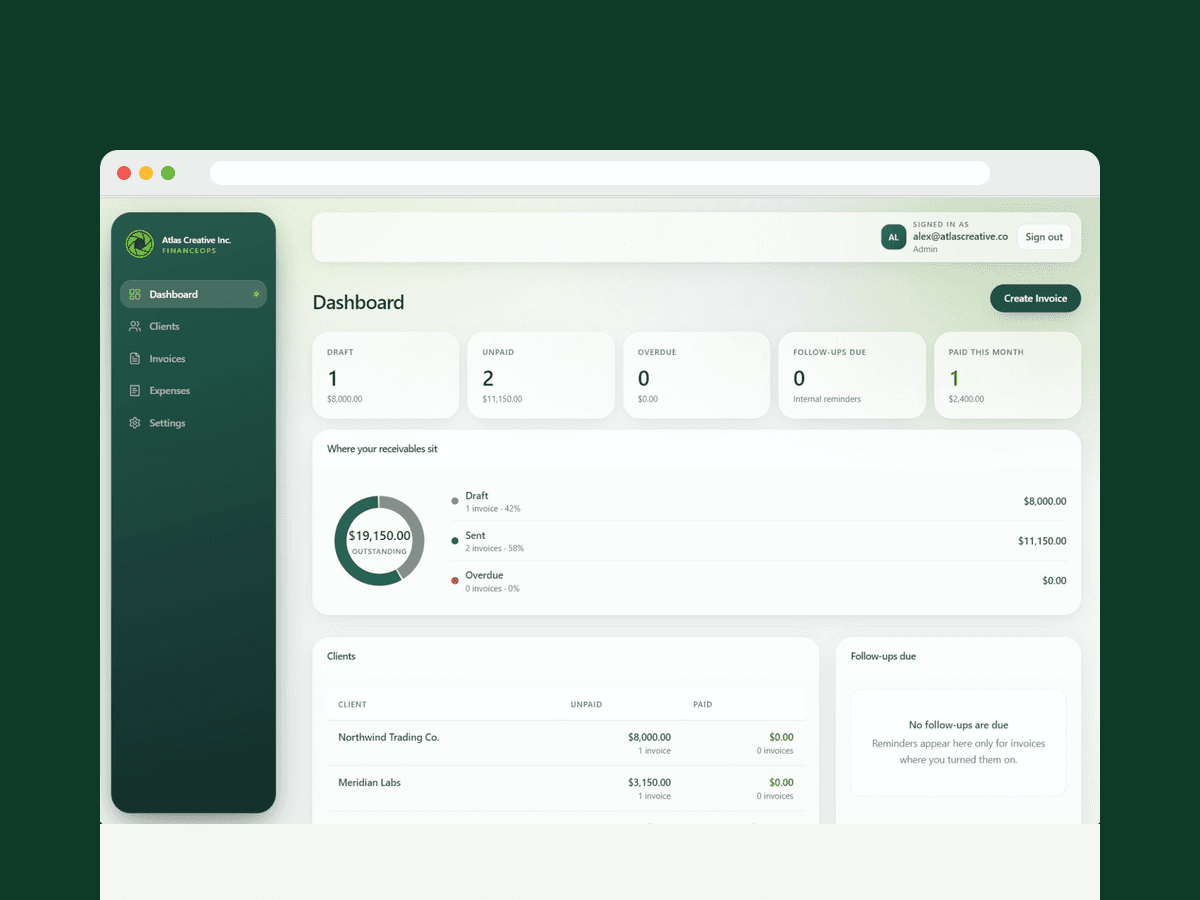
Task: Click the 'No follow-ups are due' message
Action: click(958, 725)
